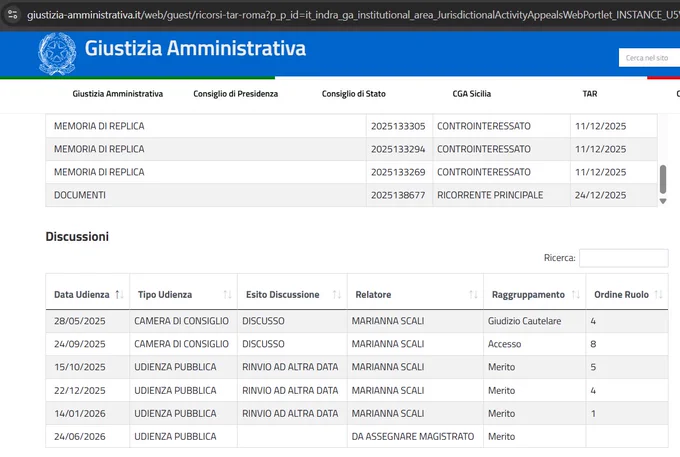Sort by Esito Discussione arrows icon

click(x=337, y=295)
